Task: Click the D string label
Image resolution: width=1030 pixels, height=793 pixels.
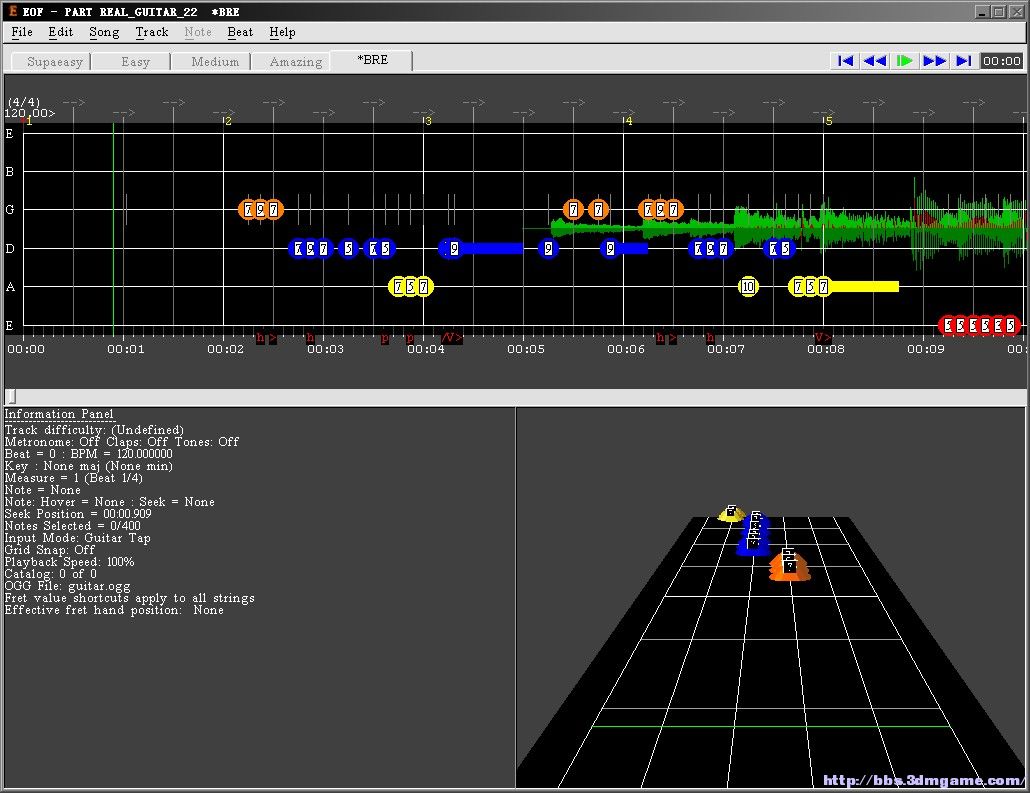Action: point(10,249)
